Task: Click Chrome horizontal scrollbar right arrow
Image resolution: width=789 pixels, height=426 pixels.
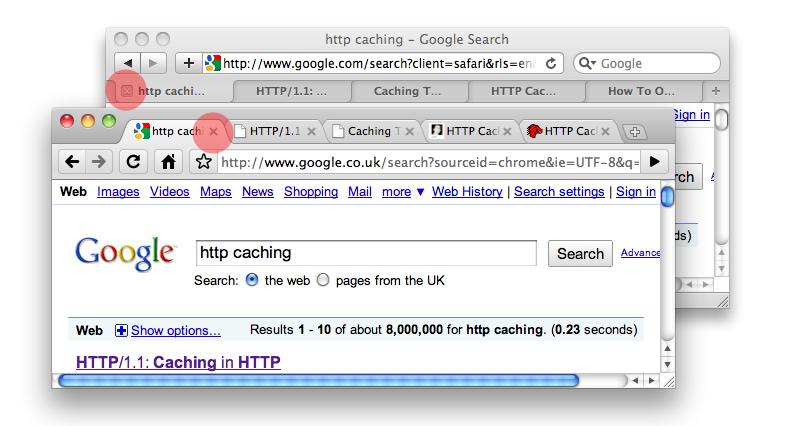Action: pyautogui.click(x=652, y=381)
